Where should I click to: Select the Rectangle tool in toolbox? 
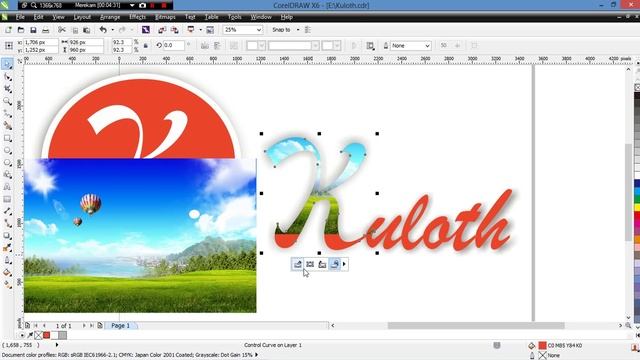pyautogui.click(x=7, y=138)
